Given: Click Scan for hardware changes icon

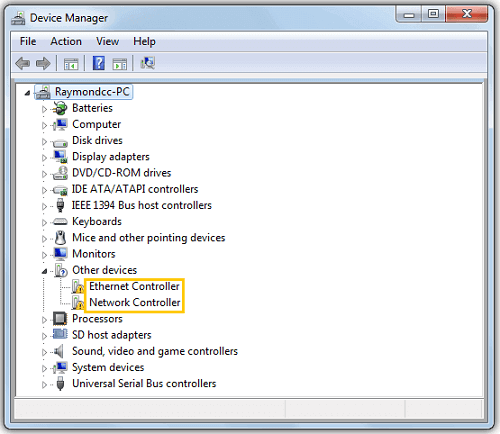Looking at the screenshot, I should click(x=147, y=63).
